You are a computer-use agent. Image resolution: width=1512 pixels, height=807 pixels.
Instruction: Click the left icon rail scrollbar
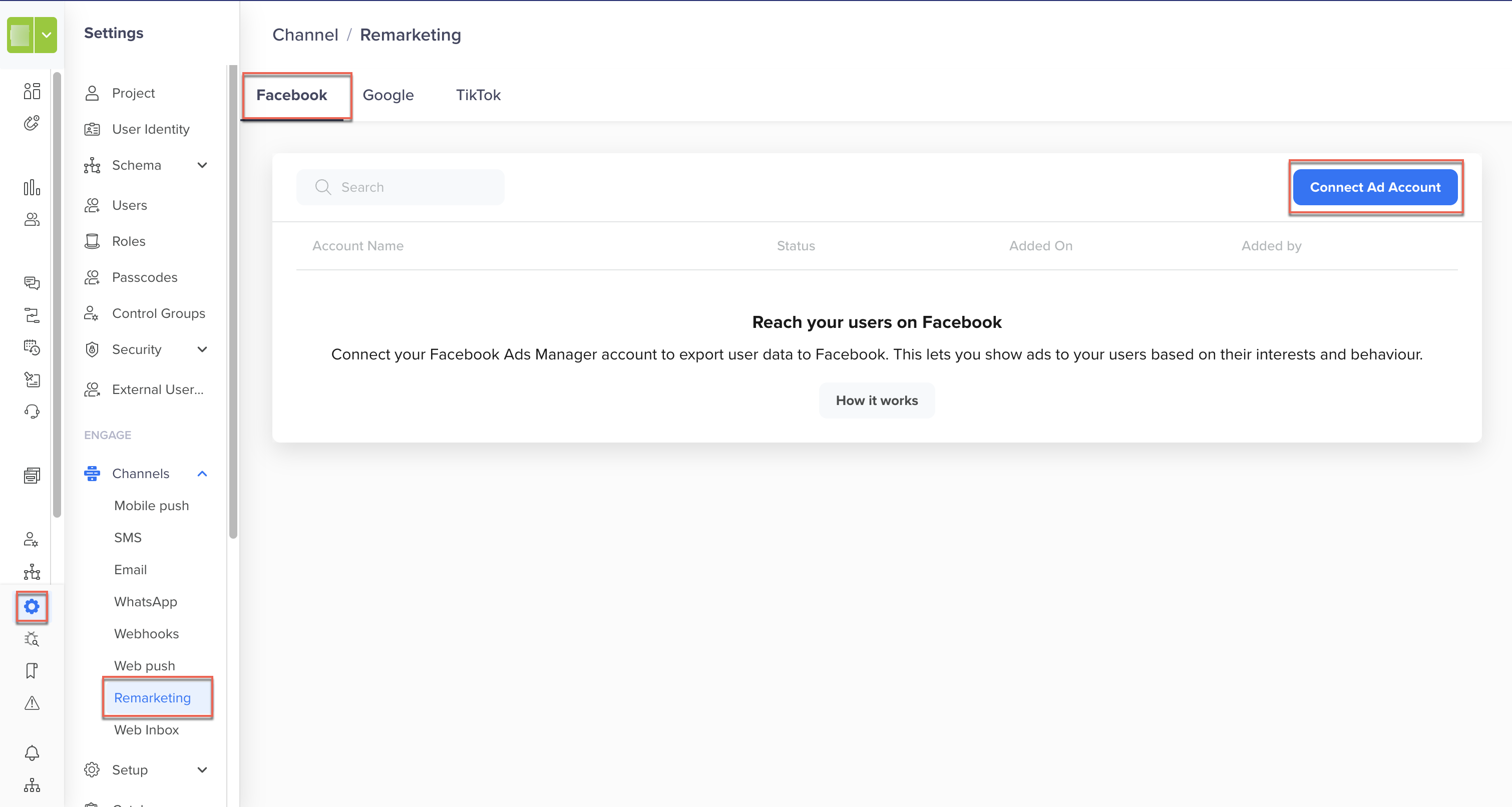57,295
